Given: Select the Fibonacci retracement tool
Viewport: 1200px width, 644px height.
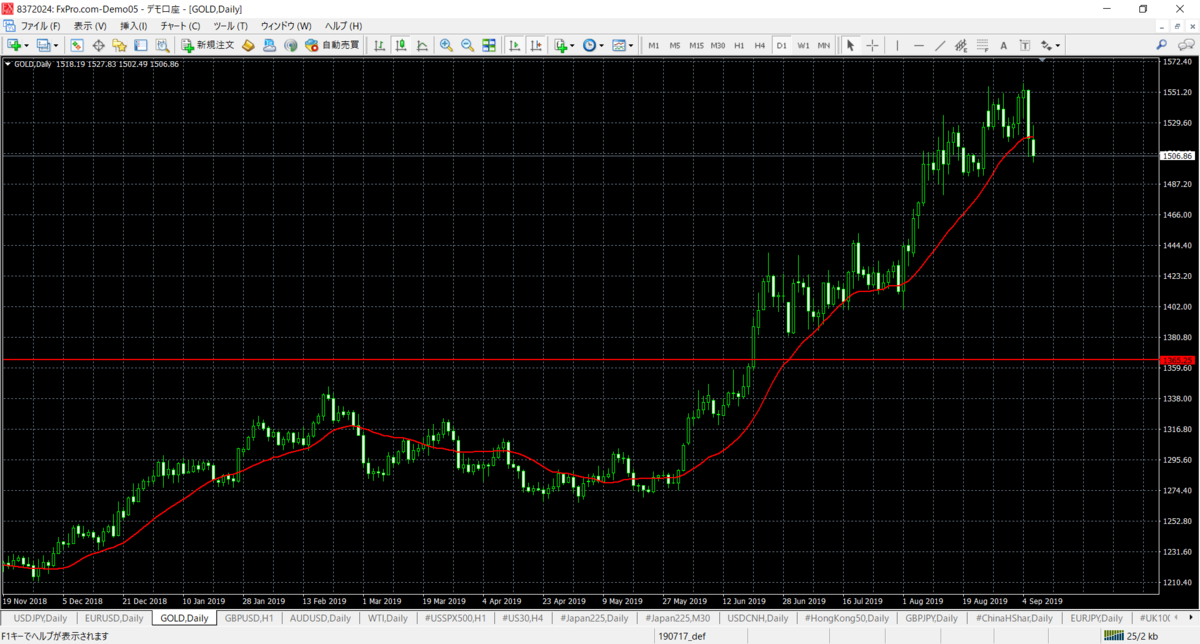Looking at the screenshot, I should pyautogui.click(x=983, y=45).
